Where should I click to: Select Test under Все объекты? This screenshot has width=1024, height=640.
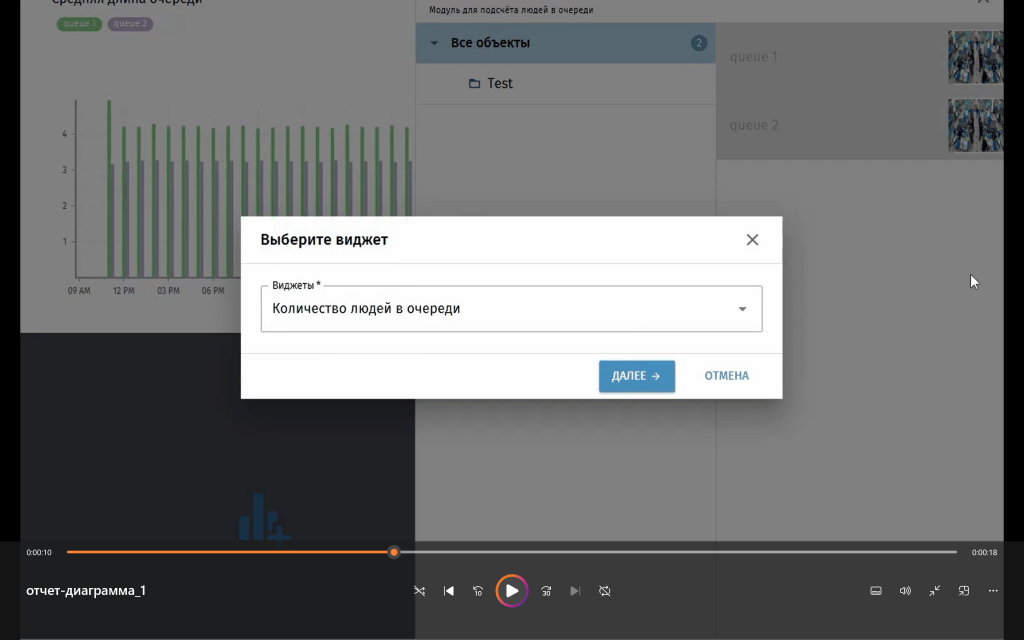[500, 83]
